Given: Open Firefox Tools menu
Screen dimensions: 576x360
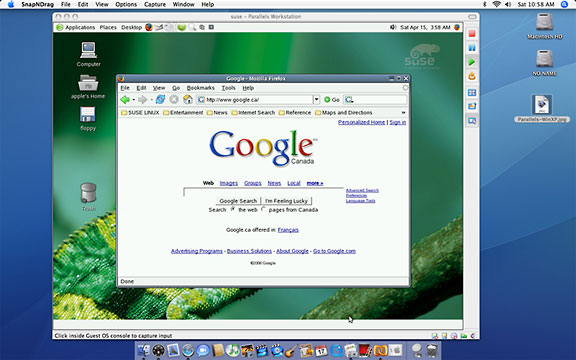Looking at the screenshot, I should tap(228, 88).
